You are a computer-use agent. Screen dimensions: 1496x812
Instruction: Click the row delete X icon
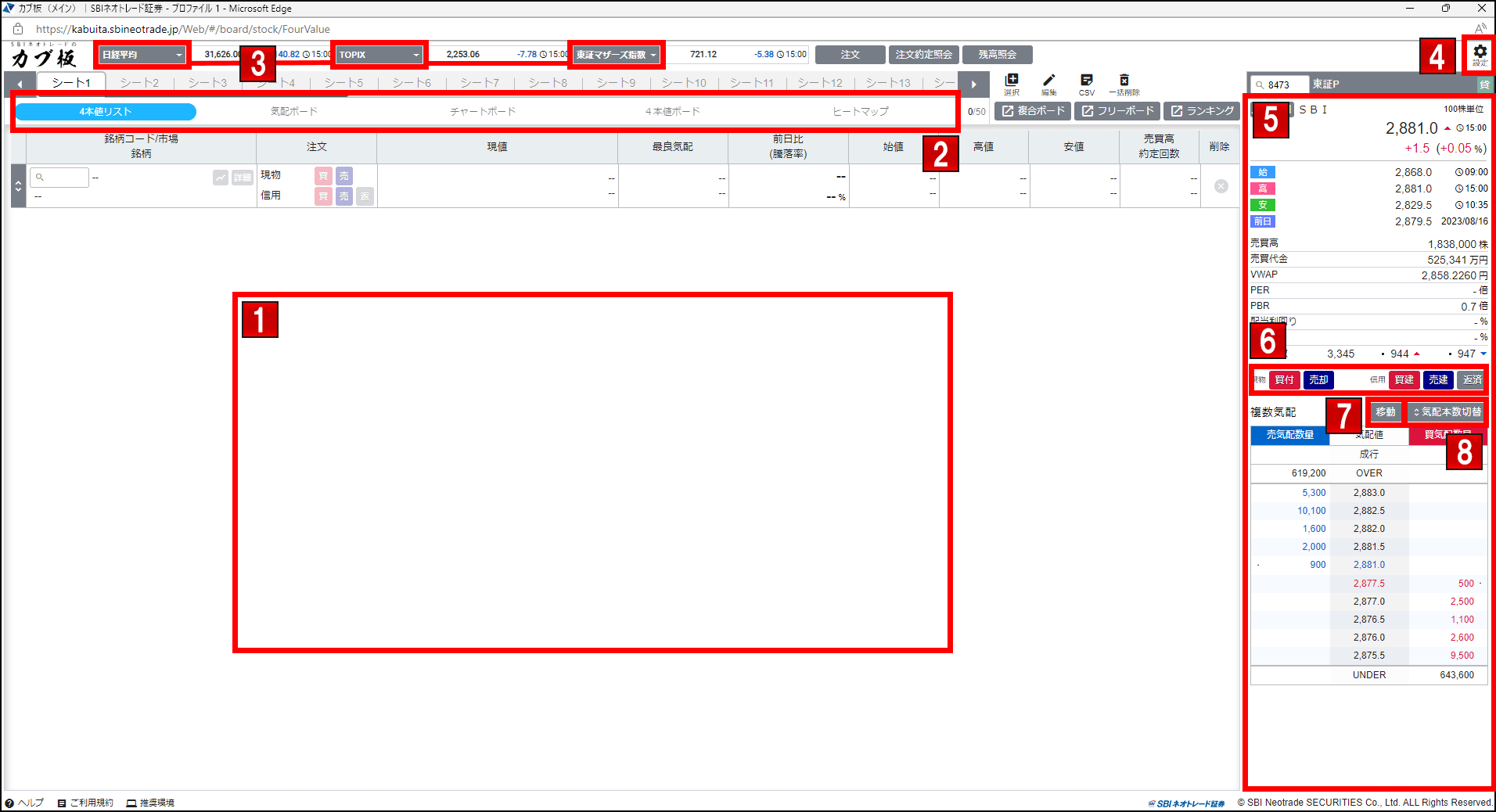(1221, 186)
